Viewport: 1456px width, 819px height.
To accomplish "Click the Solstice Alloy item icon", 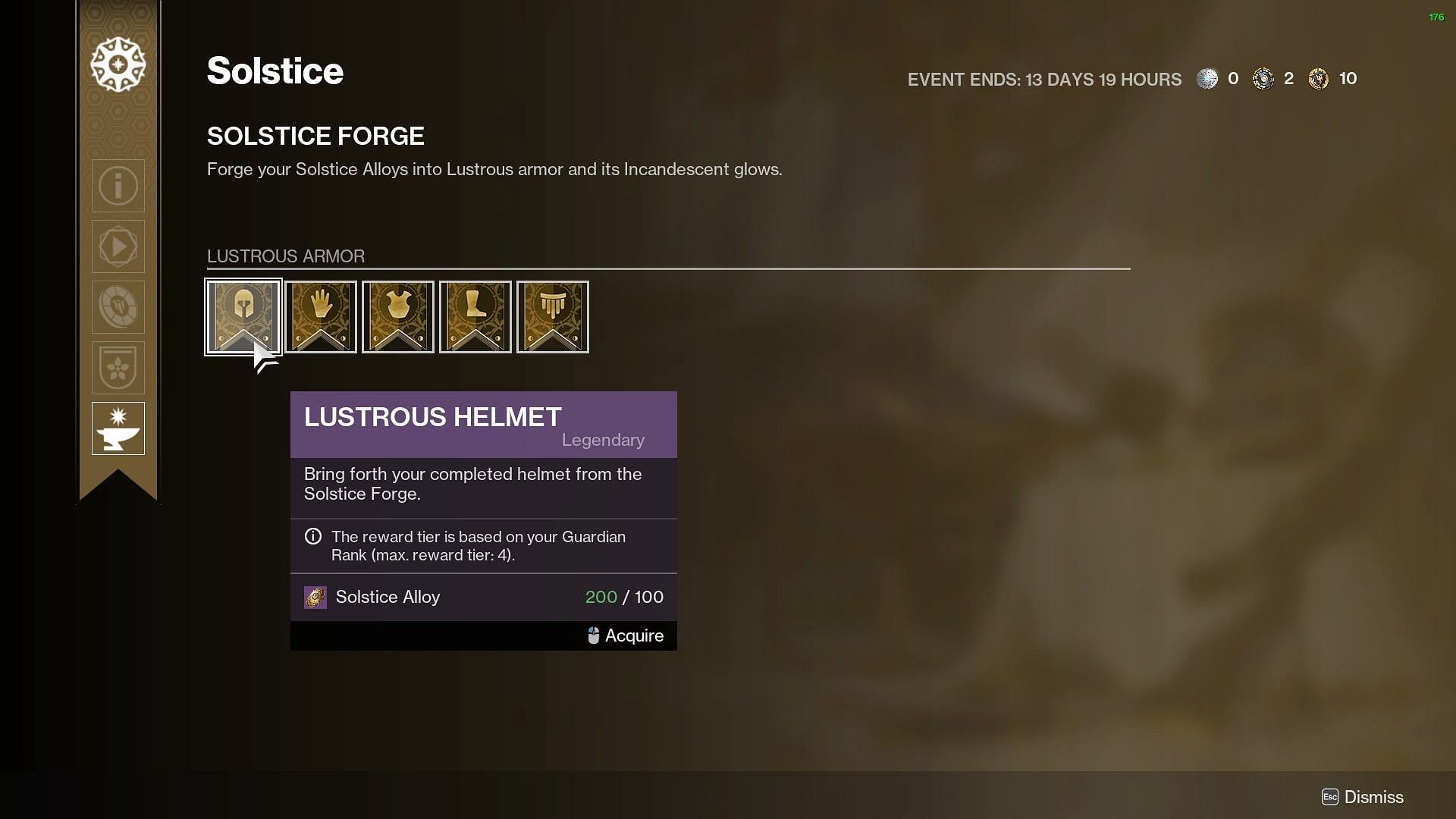I will (x=315, y=598).
